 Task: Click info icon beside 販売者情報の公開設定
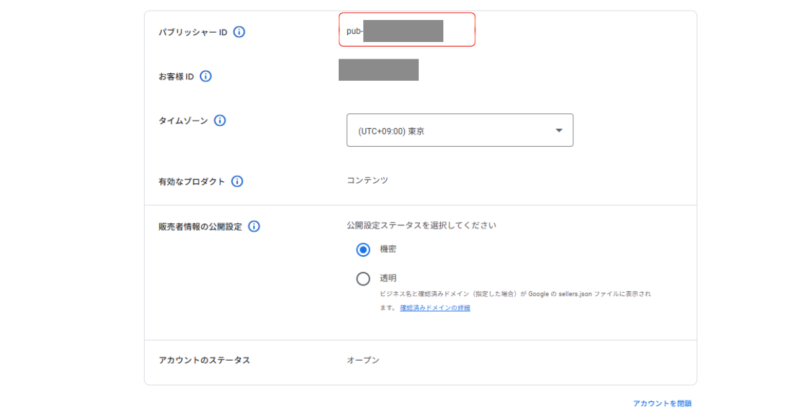click(x=254, y=227)
